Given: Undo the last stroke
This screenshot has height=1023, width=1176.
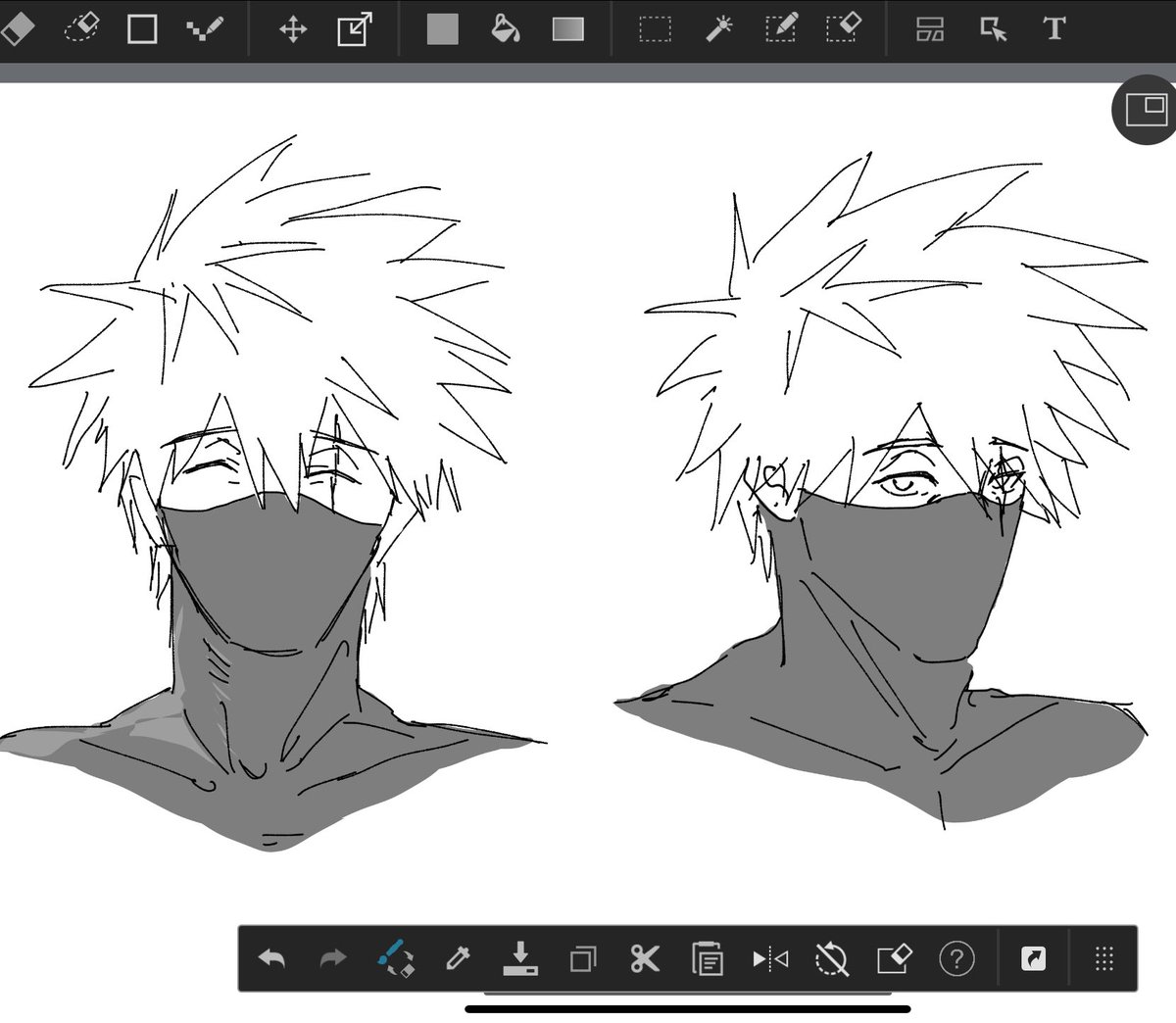Looking at the screenshot, I should pyautogui.click(x=271, y=958).
